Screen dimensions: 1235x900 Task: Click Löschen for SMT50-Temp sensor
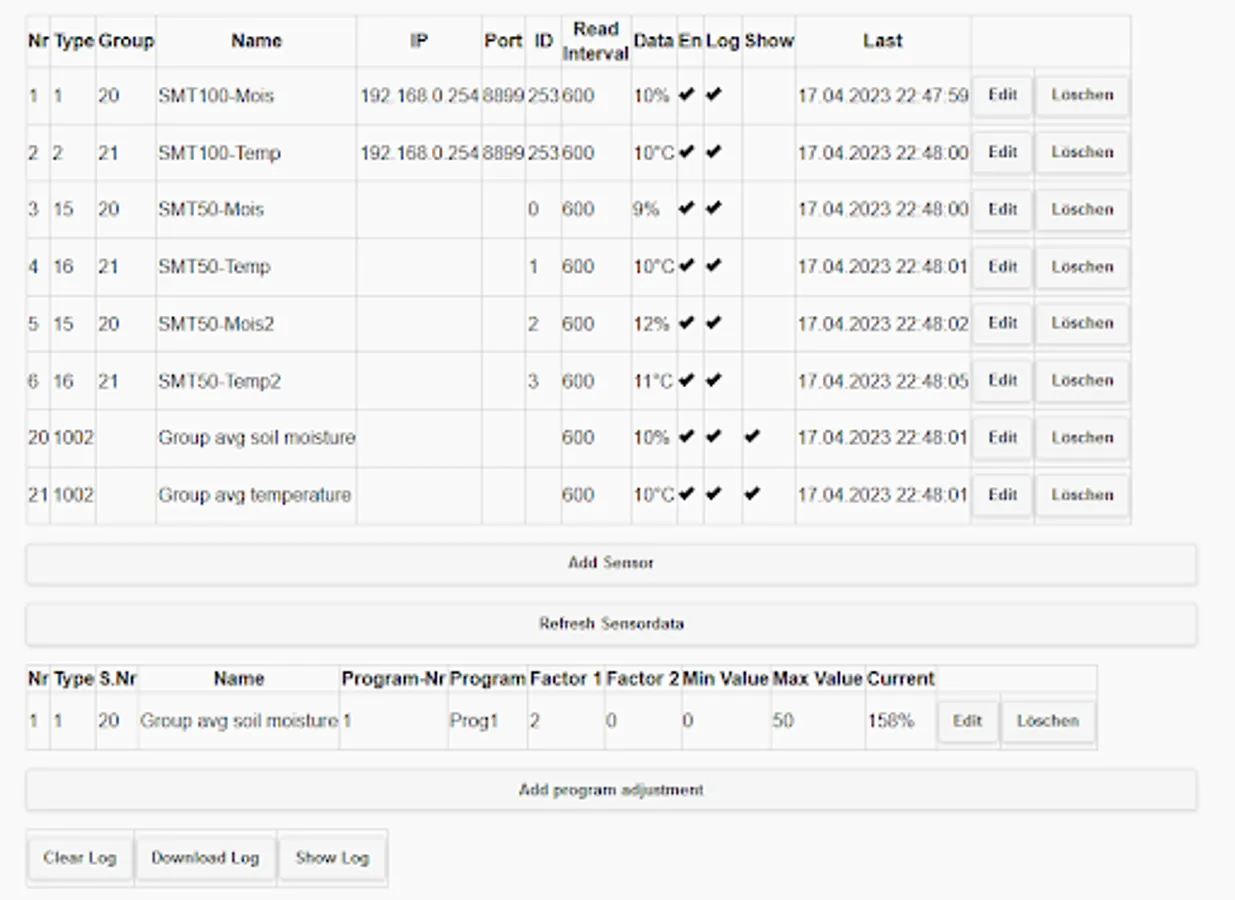coord(1081,267)
